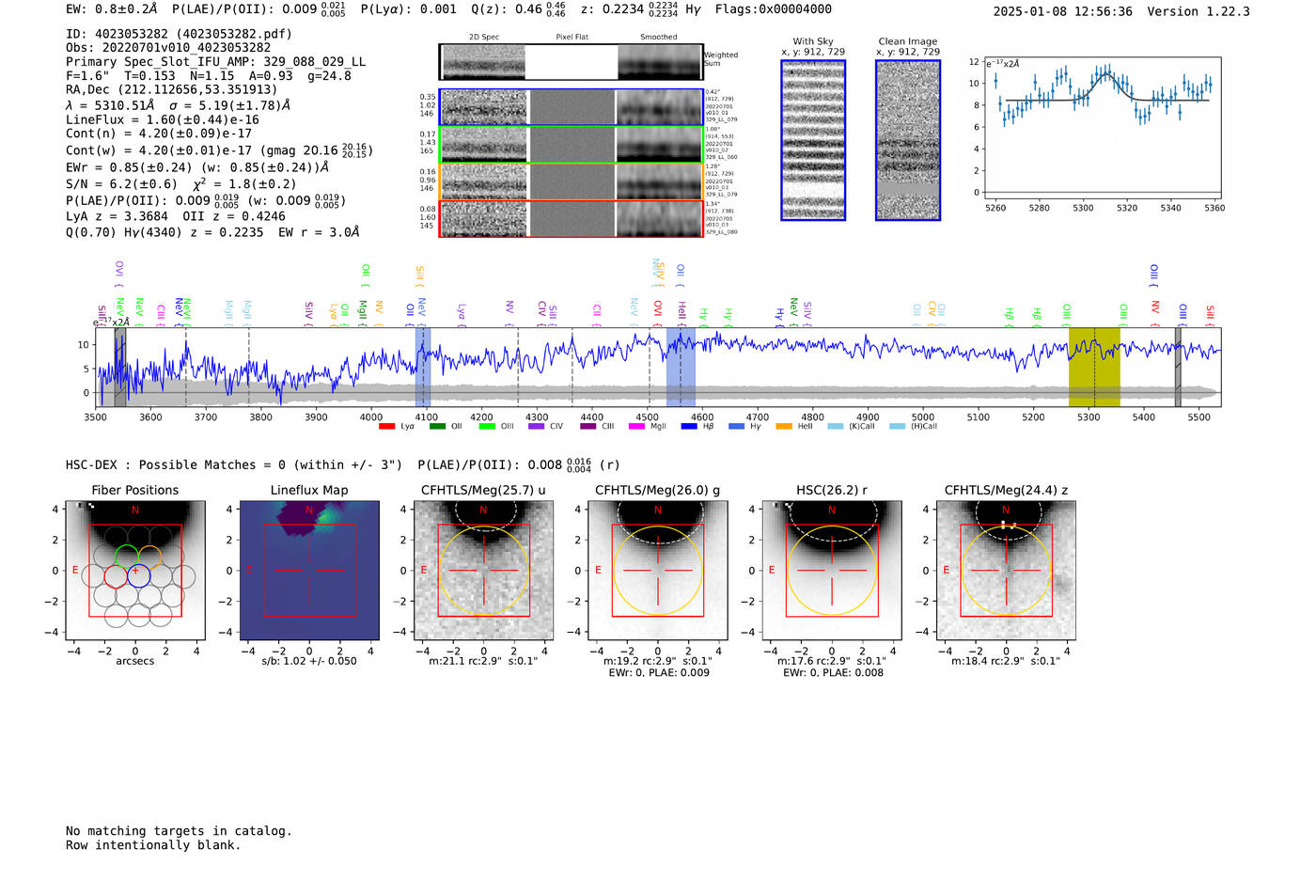Open the HSC(26.2) r cutout image
Screen dimensions: 1316x896
pyautogui.click(x=832, y=571)
